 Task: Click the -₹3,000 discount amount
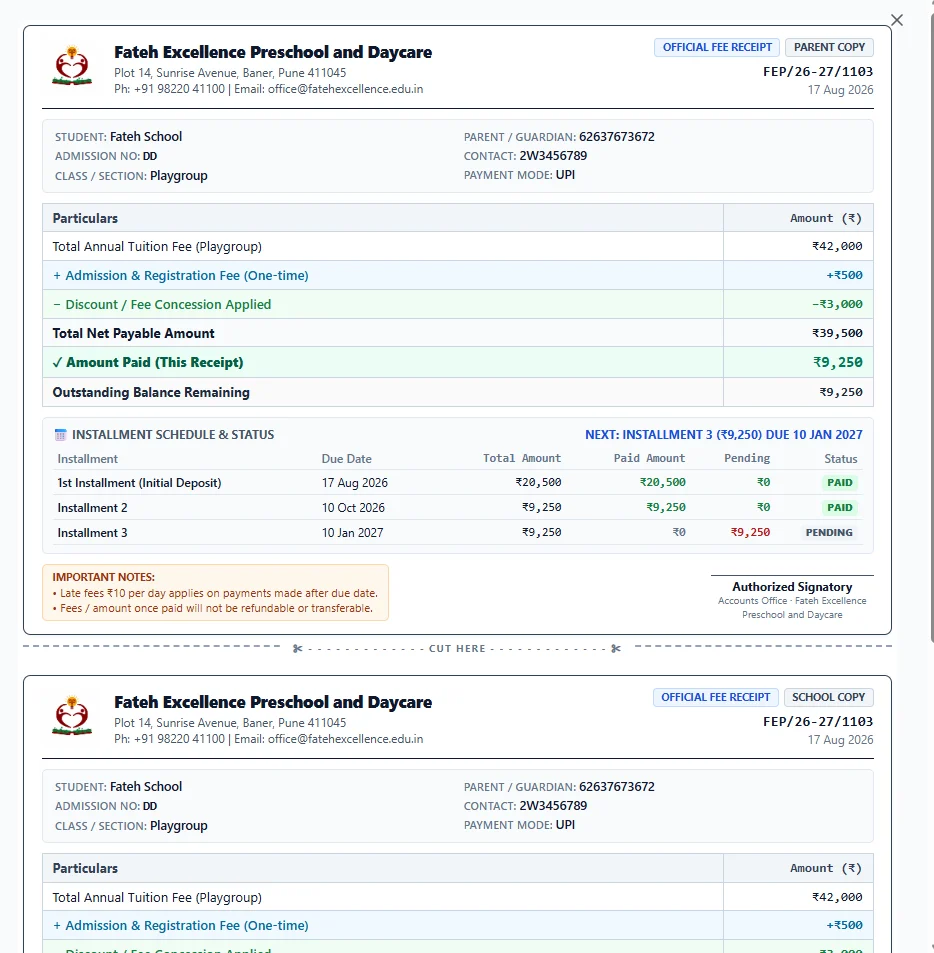(837, 304)
